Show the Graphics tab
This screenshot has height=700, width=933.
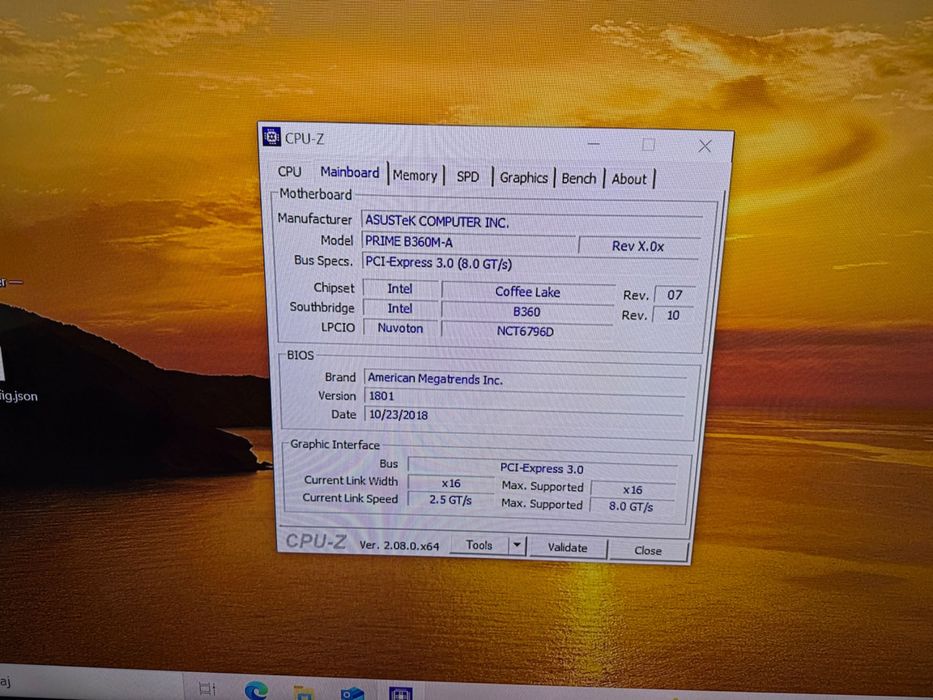(524, 177)
